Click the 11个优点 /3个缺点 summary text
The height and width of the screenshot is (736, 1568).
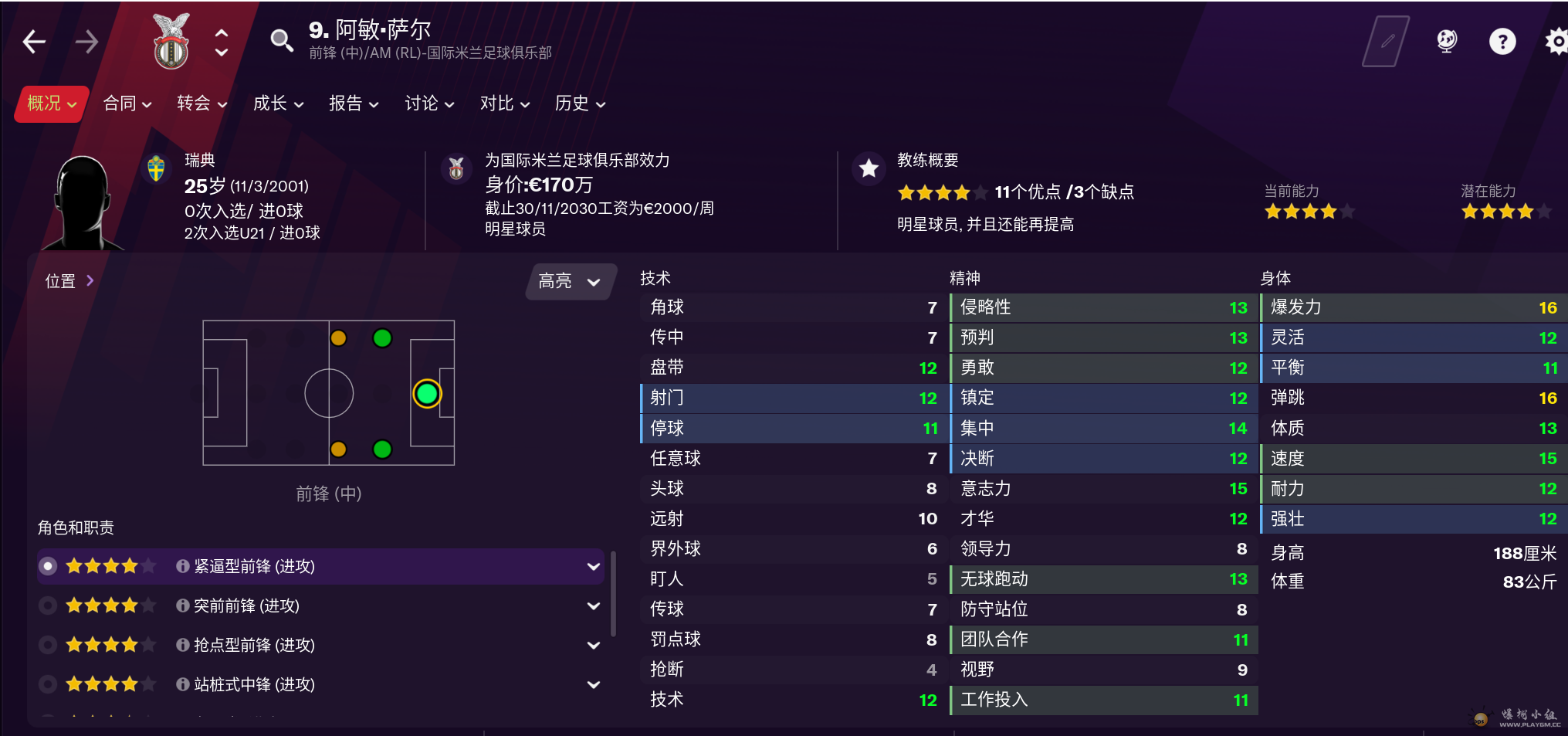pyautogui.click(x=1065, y=192)
